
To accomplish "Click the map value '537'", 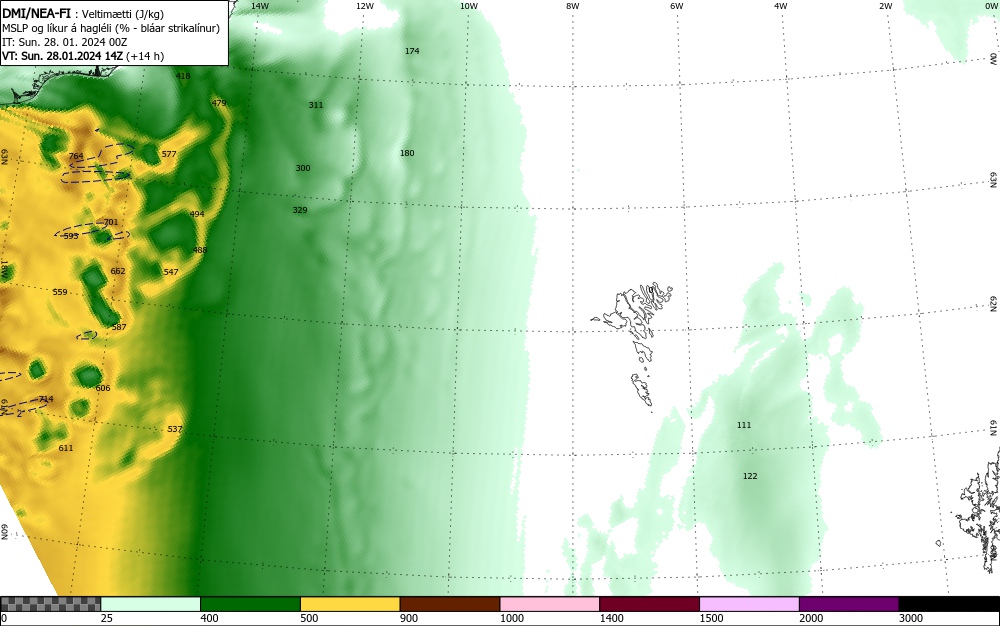I will click(x=175, y=430).
